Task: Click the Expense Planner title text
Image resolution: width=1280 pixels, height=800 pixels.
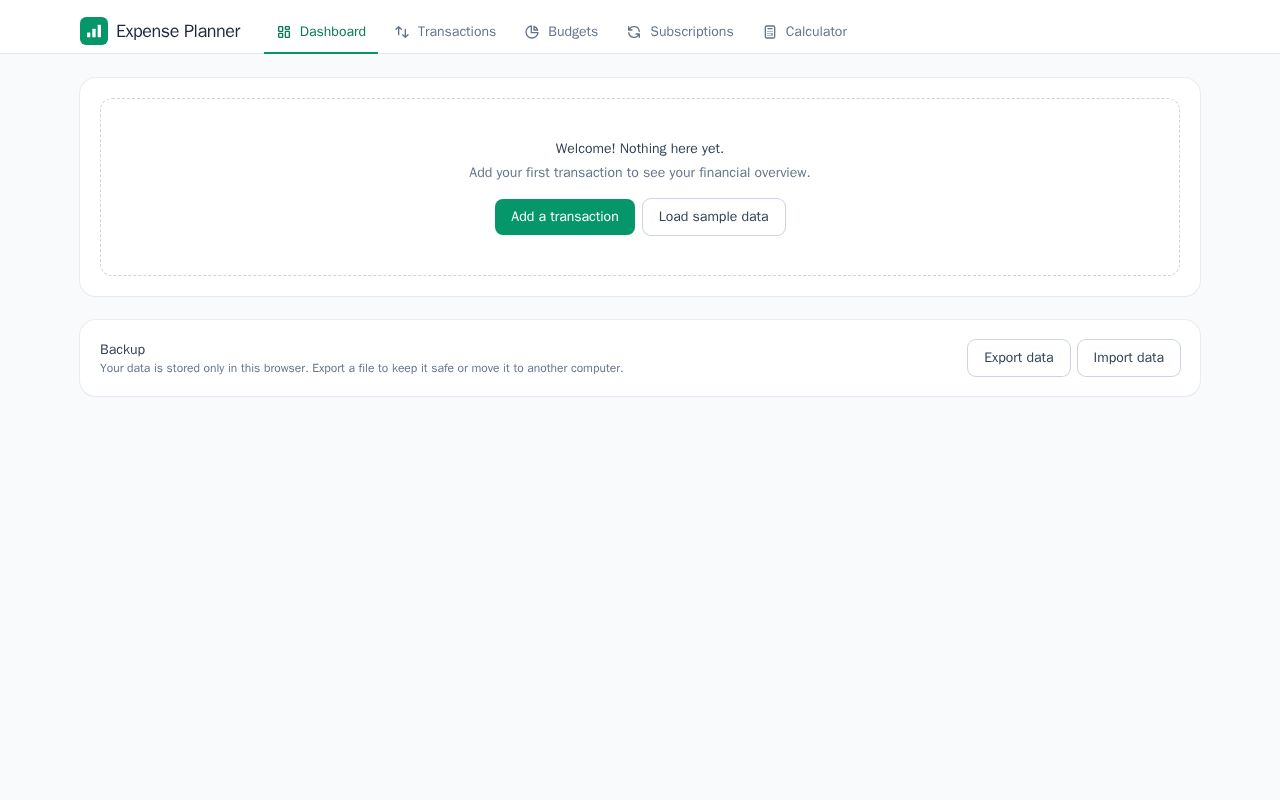Action: [178, 31]
